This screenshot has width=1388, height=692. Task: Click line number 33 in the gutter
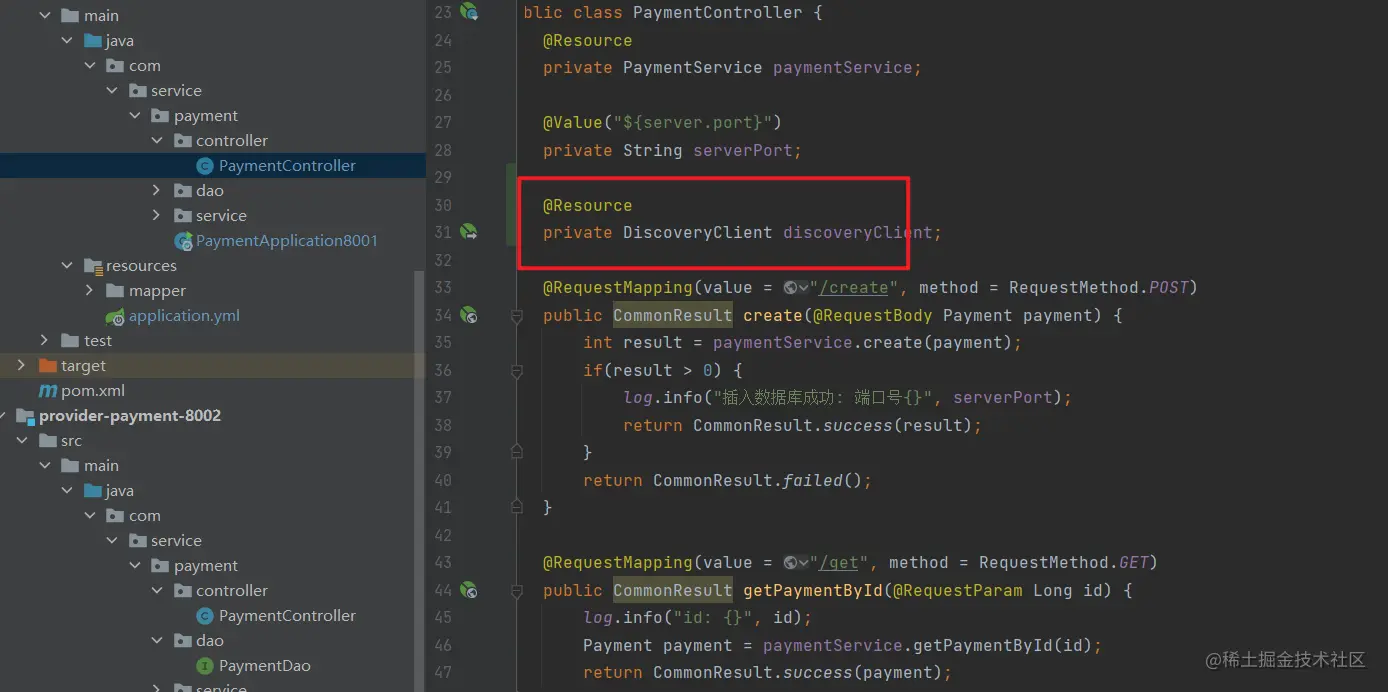tap(443, 288)
